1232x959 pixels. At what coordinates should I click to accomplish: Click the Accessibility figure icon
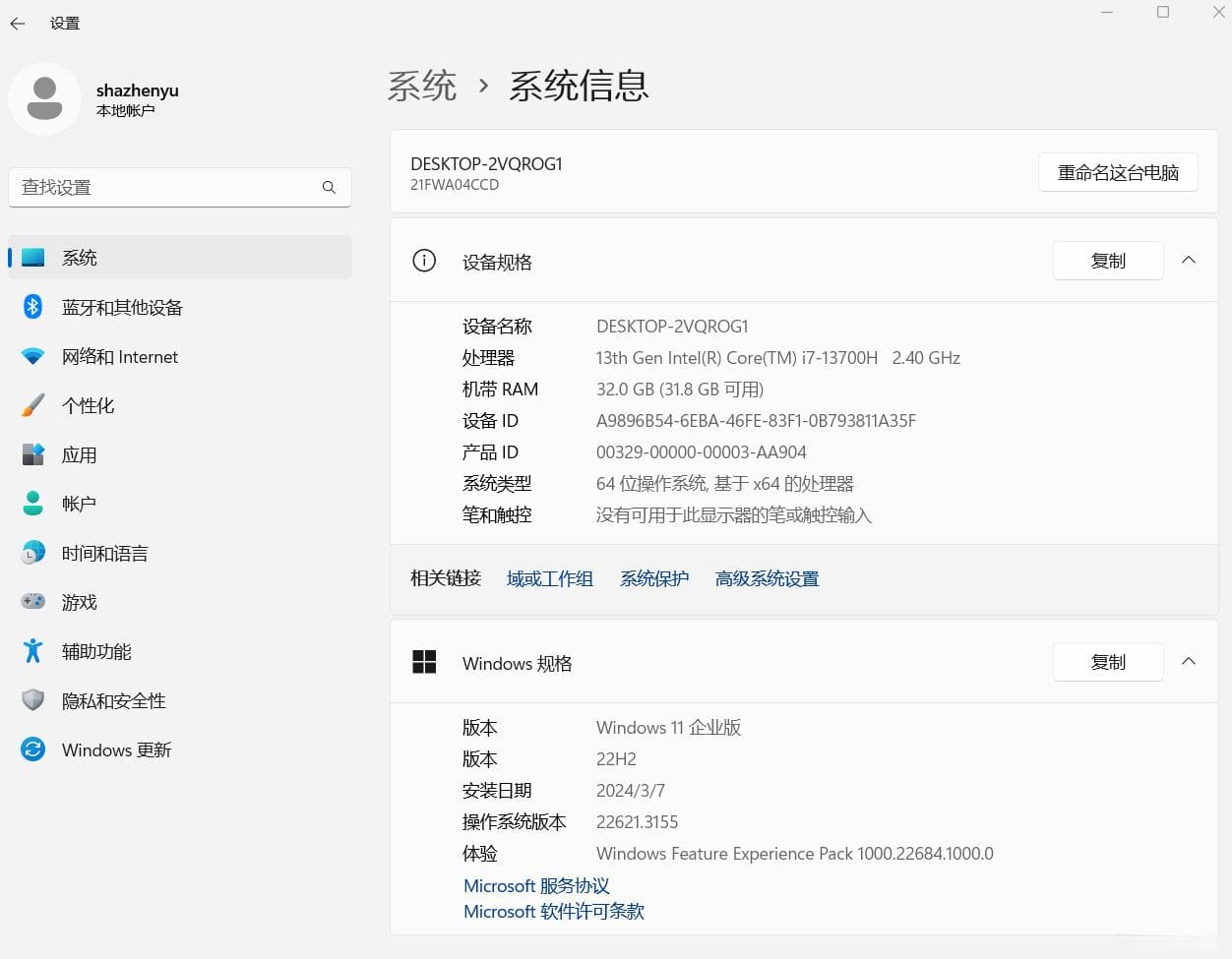32,651
